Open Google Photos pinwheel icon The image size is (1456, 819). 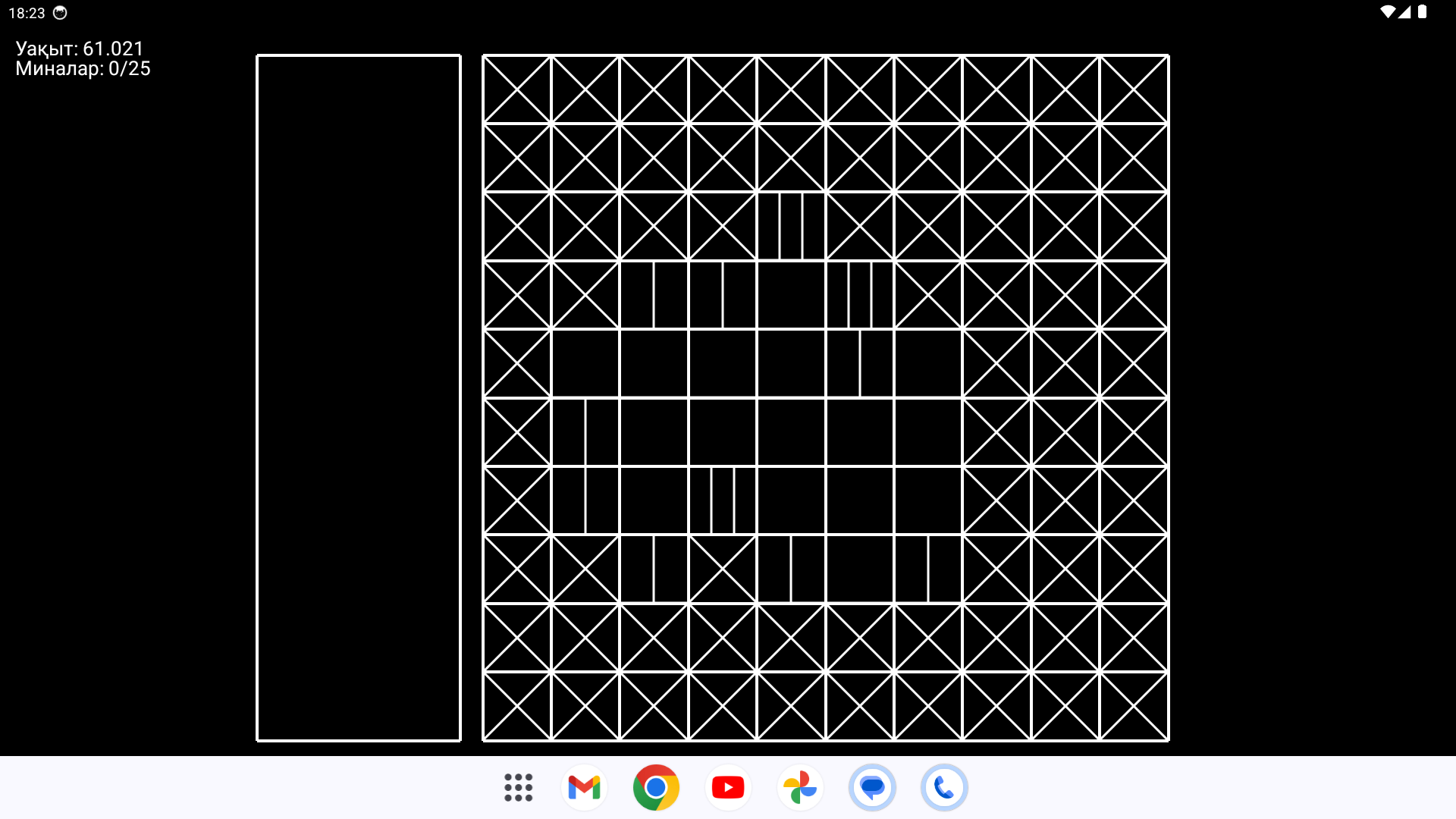800,788
